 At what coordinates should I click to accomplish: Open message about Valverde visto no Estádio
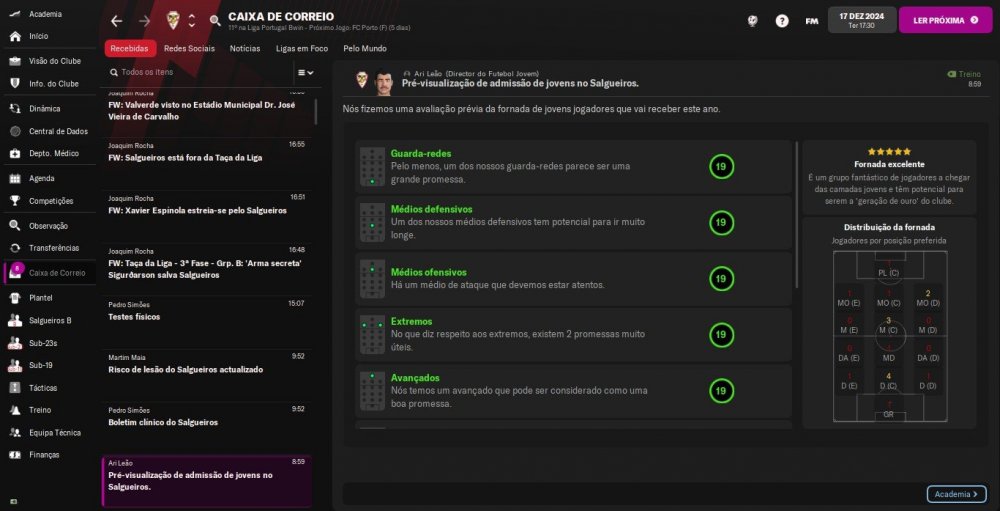point(208,111)
